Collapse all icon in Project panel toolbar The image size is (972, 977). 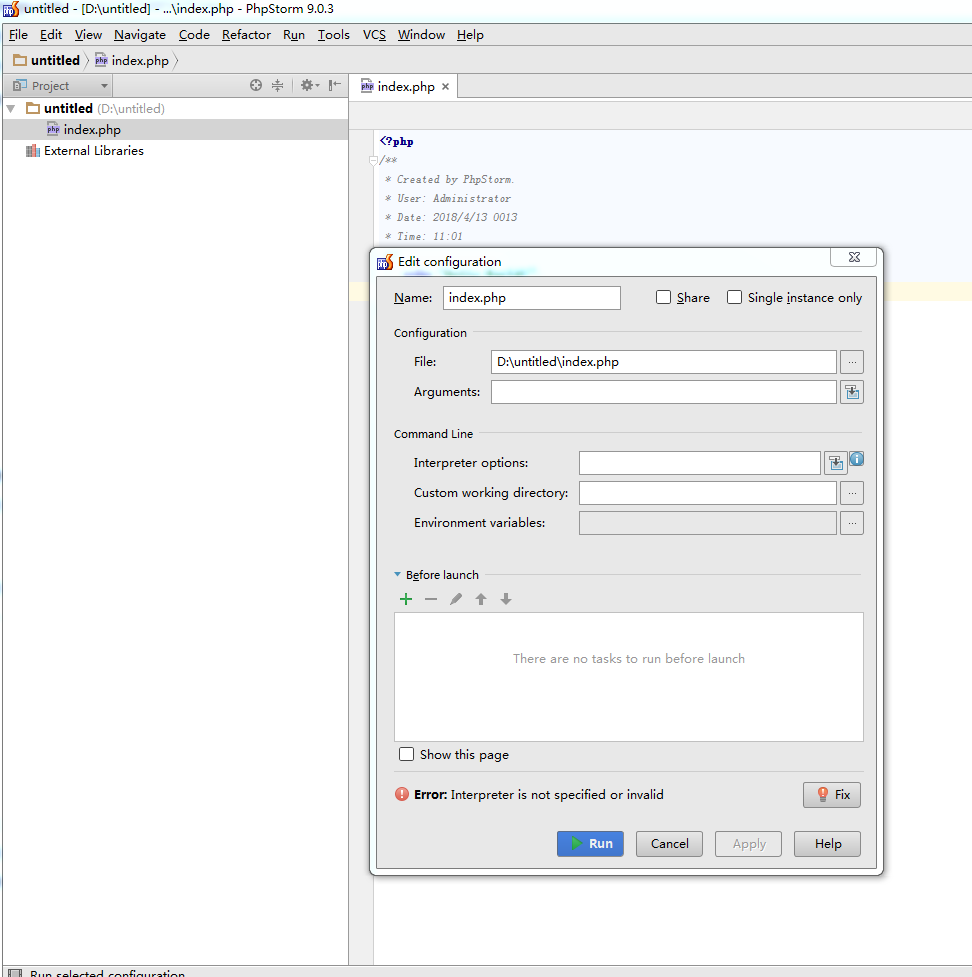click(277, 85)
